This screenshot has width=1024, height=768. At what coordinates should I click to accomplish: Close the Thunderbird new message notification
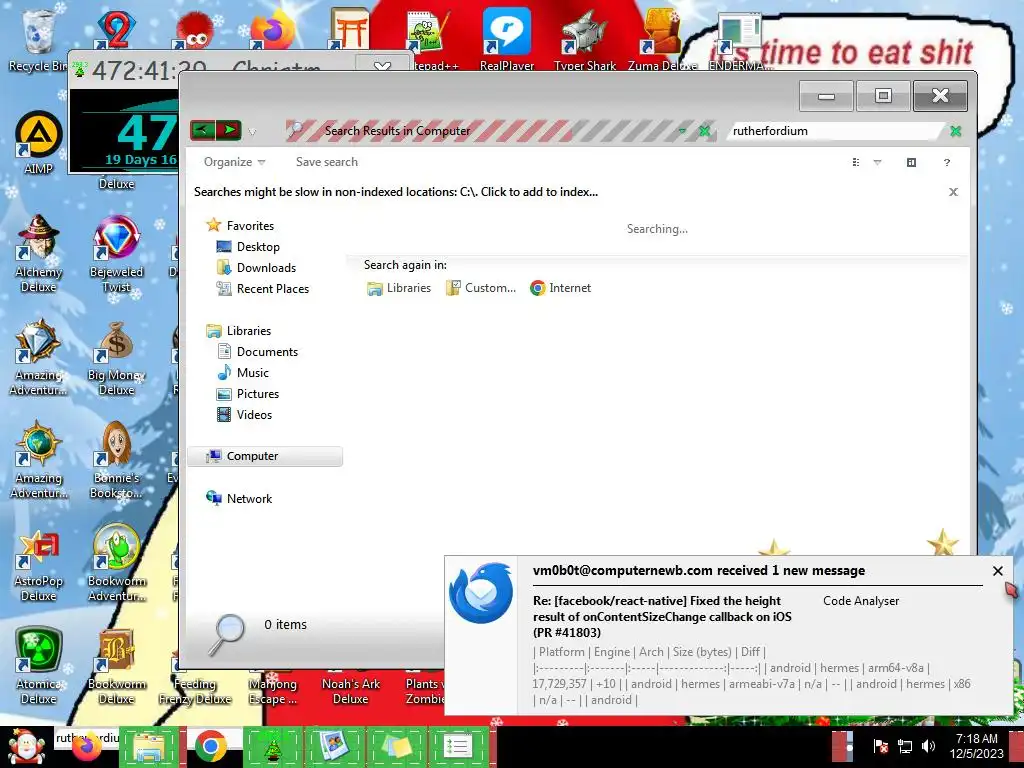[x=997, y=571]
